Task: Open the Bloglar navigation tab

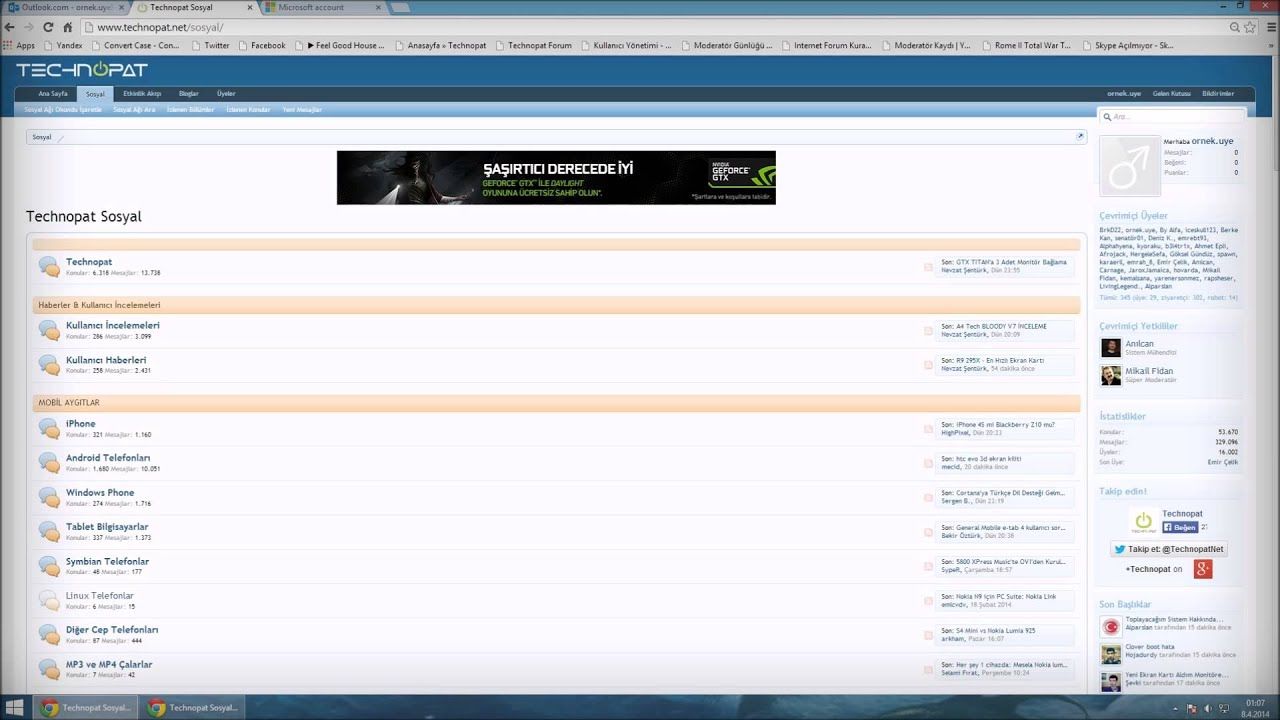Action: point(189,93)
